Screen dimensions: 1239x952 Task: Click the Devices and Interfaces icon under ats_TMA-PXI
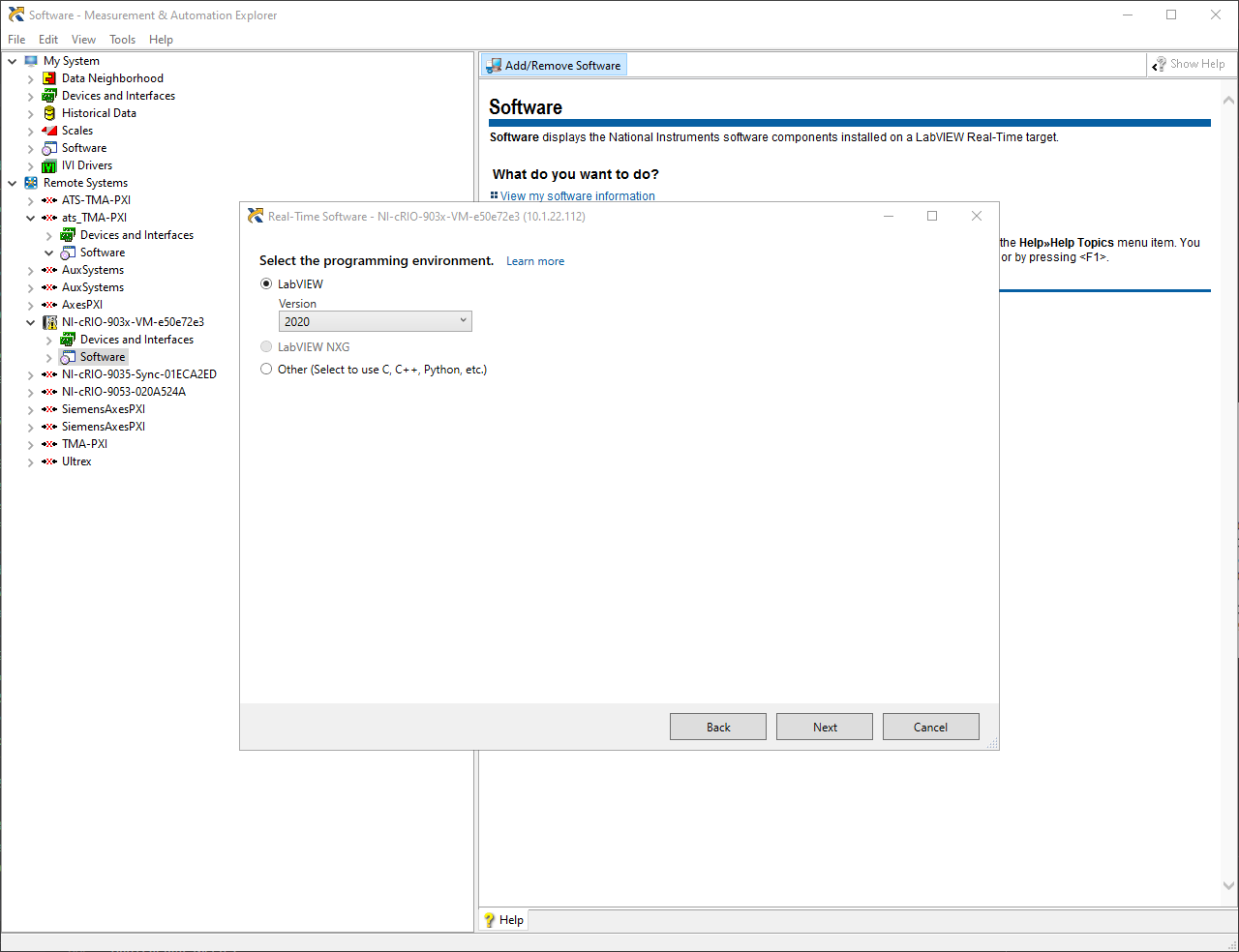(68, 235)
